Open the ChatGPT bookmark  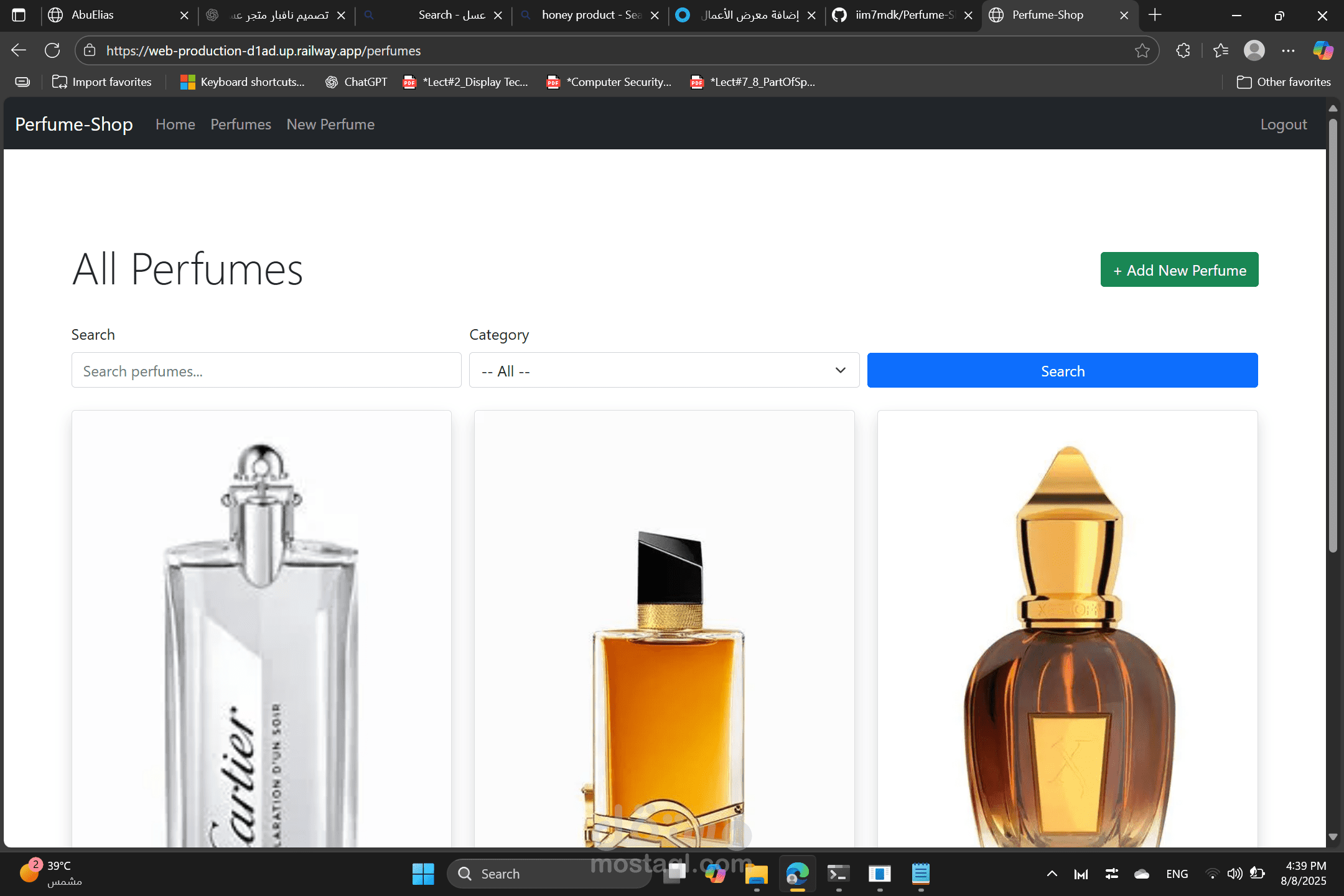[356, 82]
